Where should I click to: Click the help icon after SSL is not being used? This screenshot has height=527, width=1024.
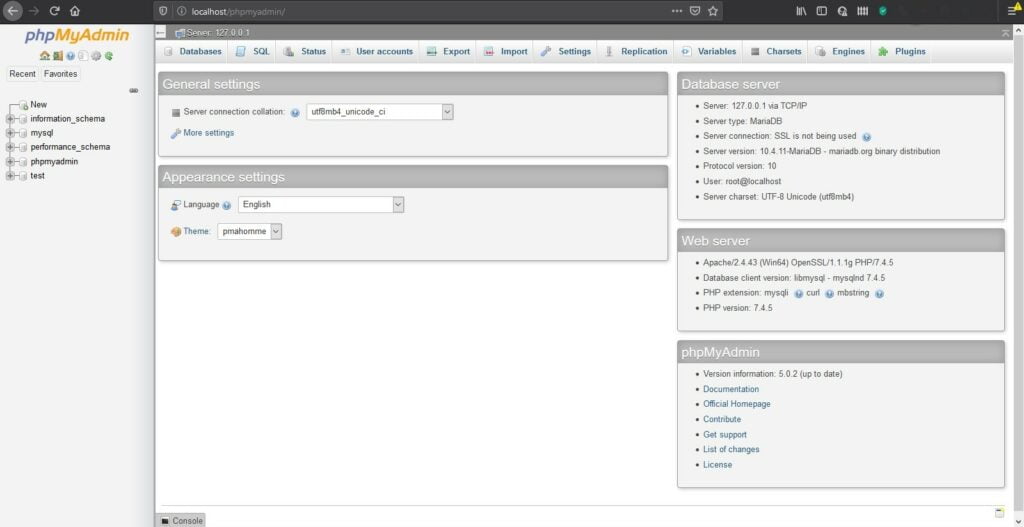coord(867,137)
